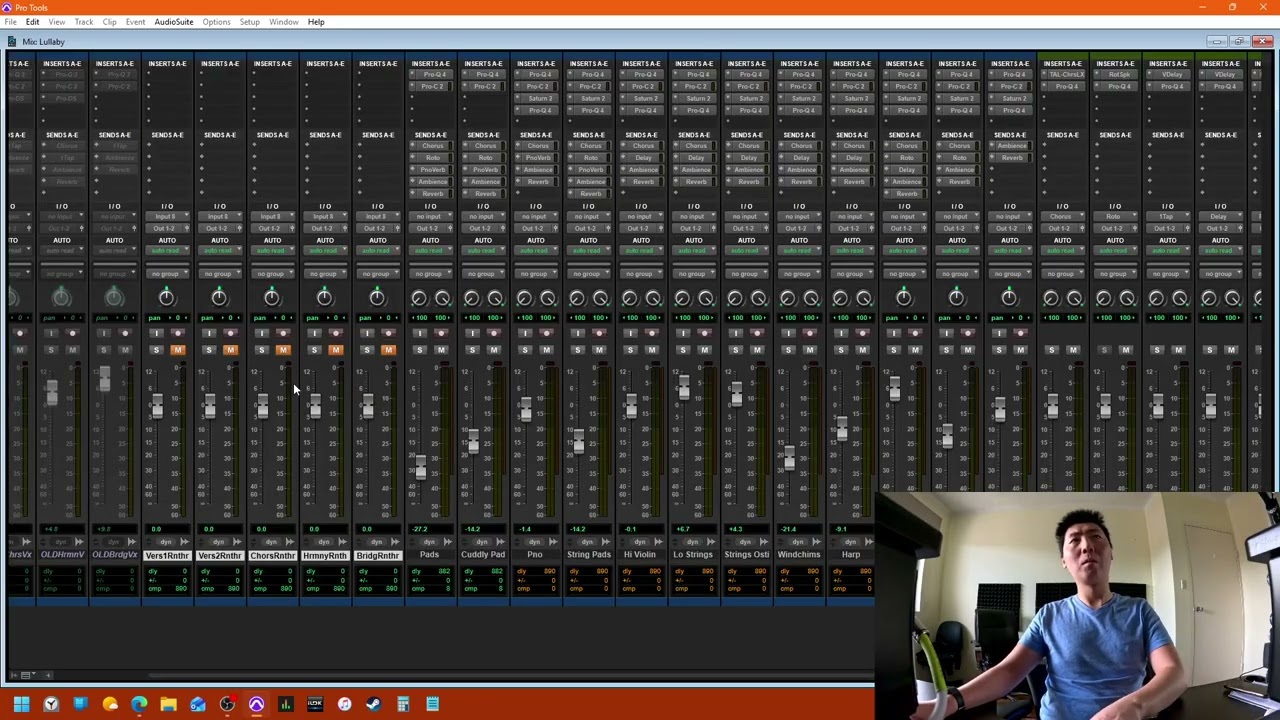Viewport: 1280px width, 720px height.
Task: Open output path selector on Vers1Rnthr track
Action: click(x=167, y=229)
